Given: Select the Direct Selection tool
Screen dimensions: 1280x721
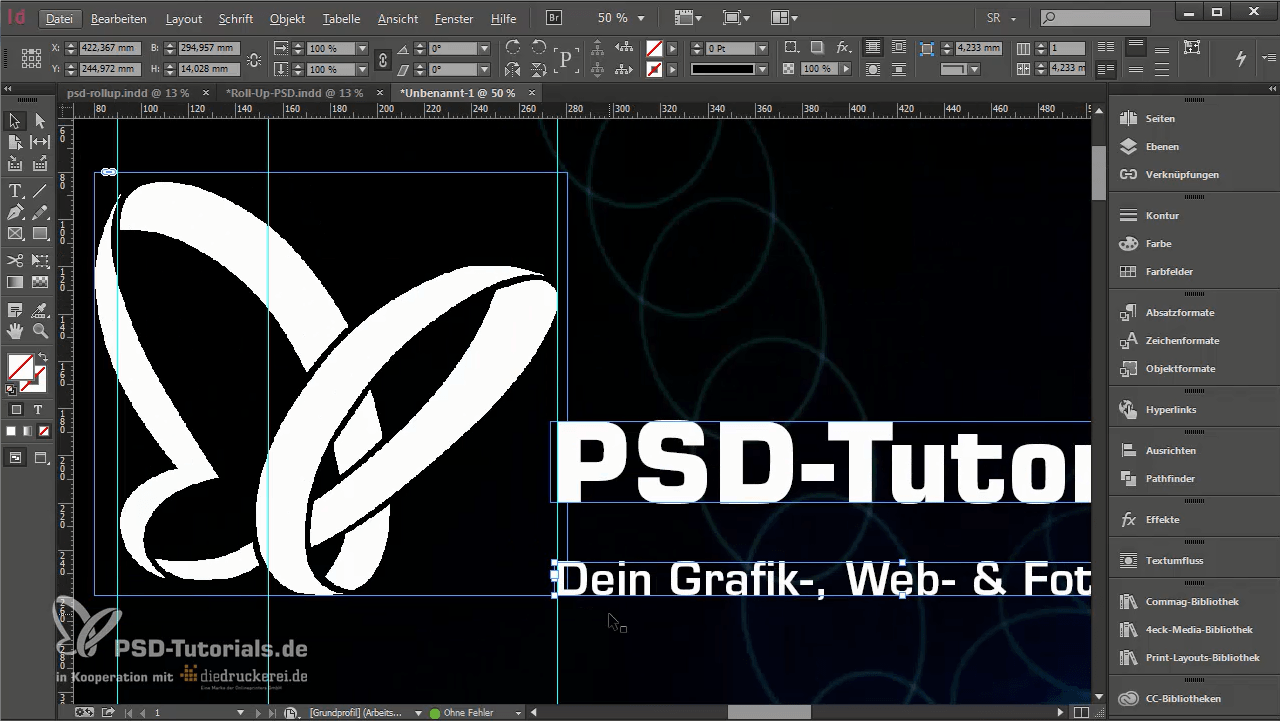Looking at the screenshot, I should click(x=40, y=121).
